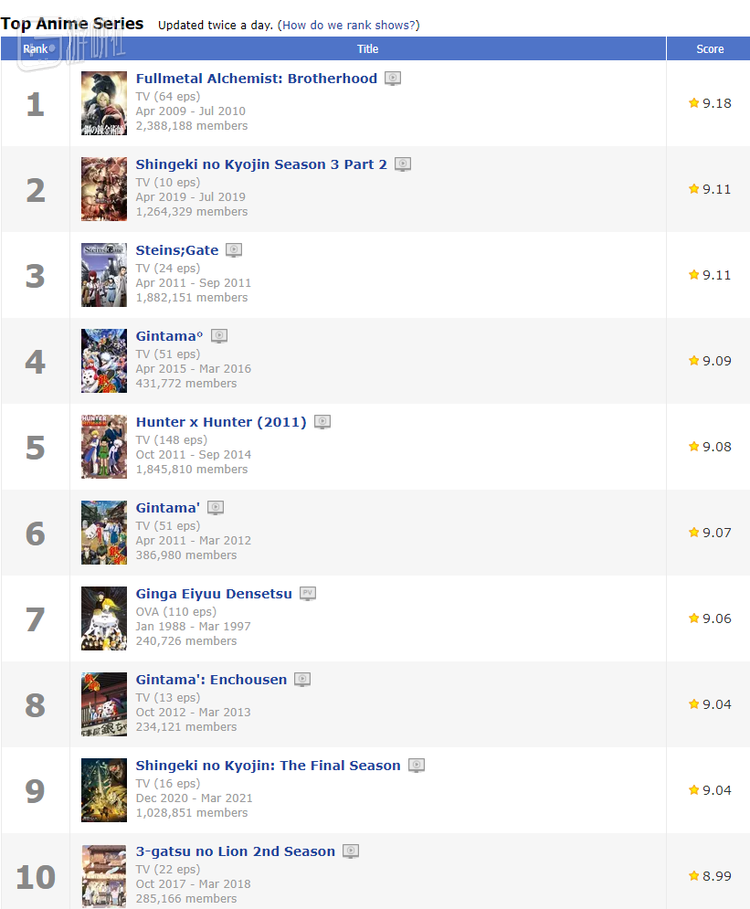
Task: Click the Steins;Gate cover thumbnail
Action: tap(104, 275)
